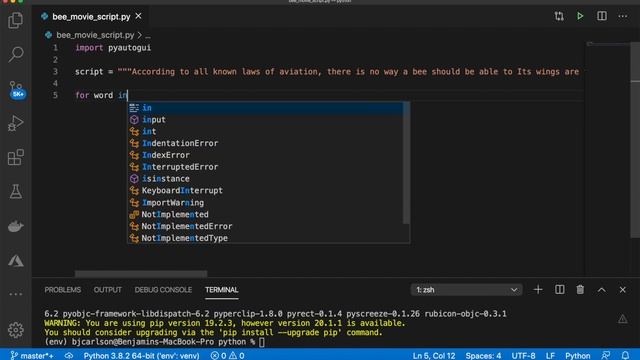Click the suggestion list vertical scrollbar
The width and height of the screenshot is (640, 360).
[x=406, y=163]
